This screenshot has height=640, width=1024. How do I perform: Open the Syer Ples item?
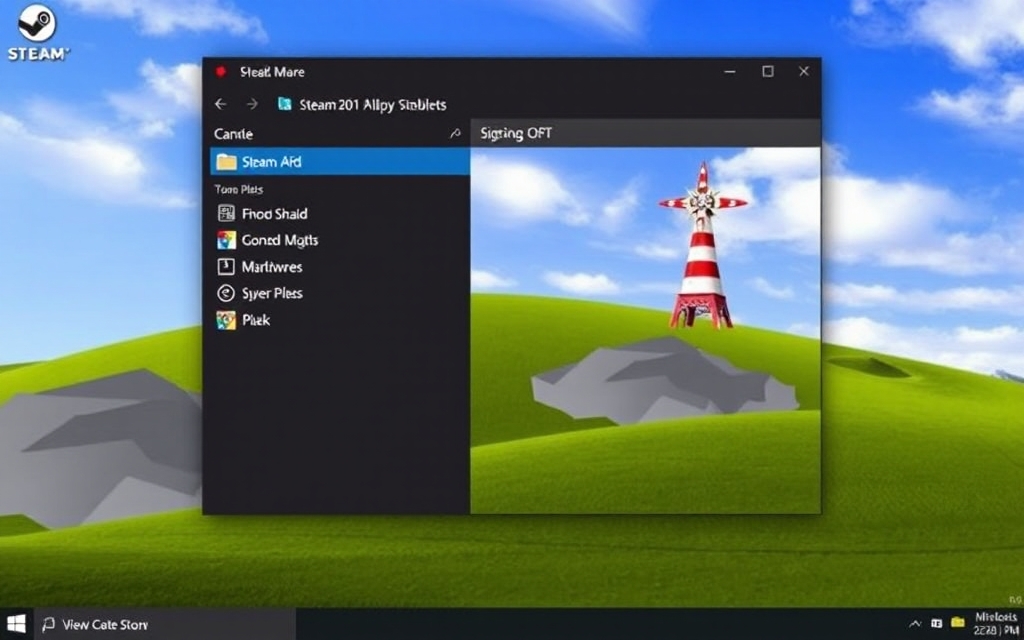coord(272,293)
